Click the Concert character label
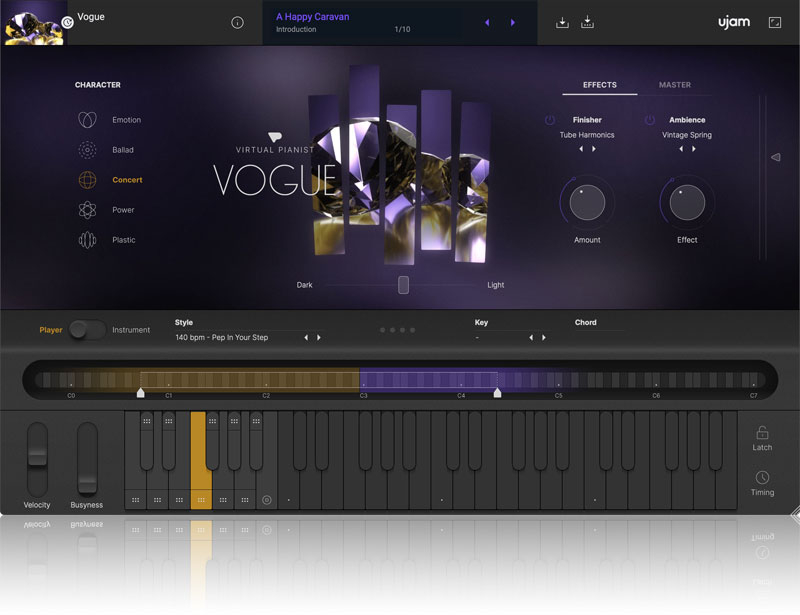Screen dimensions: 800x615 coord(127,180)
